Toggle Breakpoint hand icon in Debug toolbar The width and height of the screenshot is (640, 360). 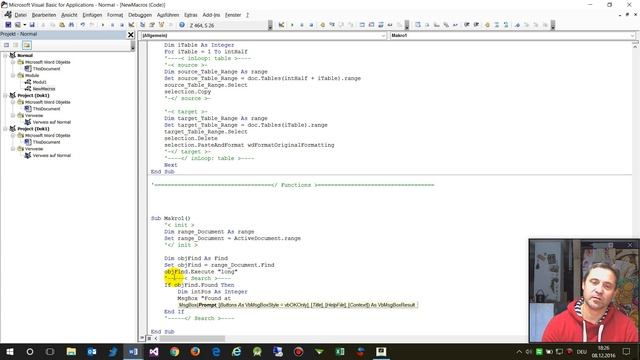coord(322,25)
